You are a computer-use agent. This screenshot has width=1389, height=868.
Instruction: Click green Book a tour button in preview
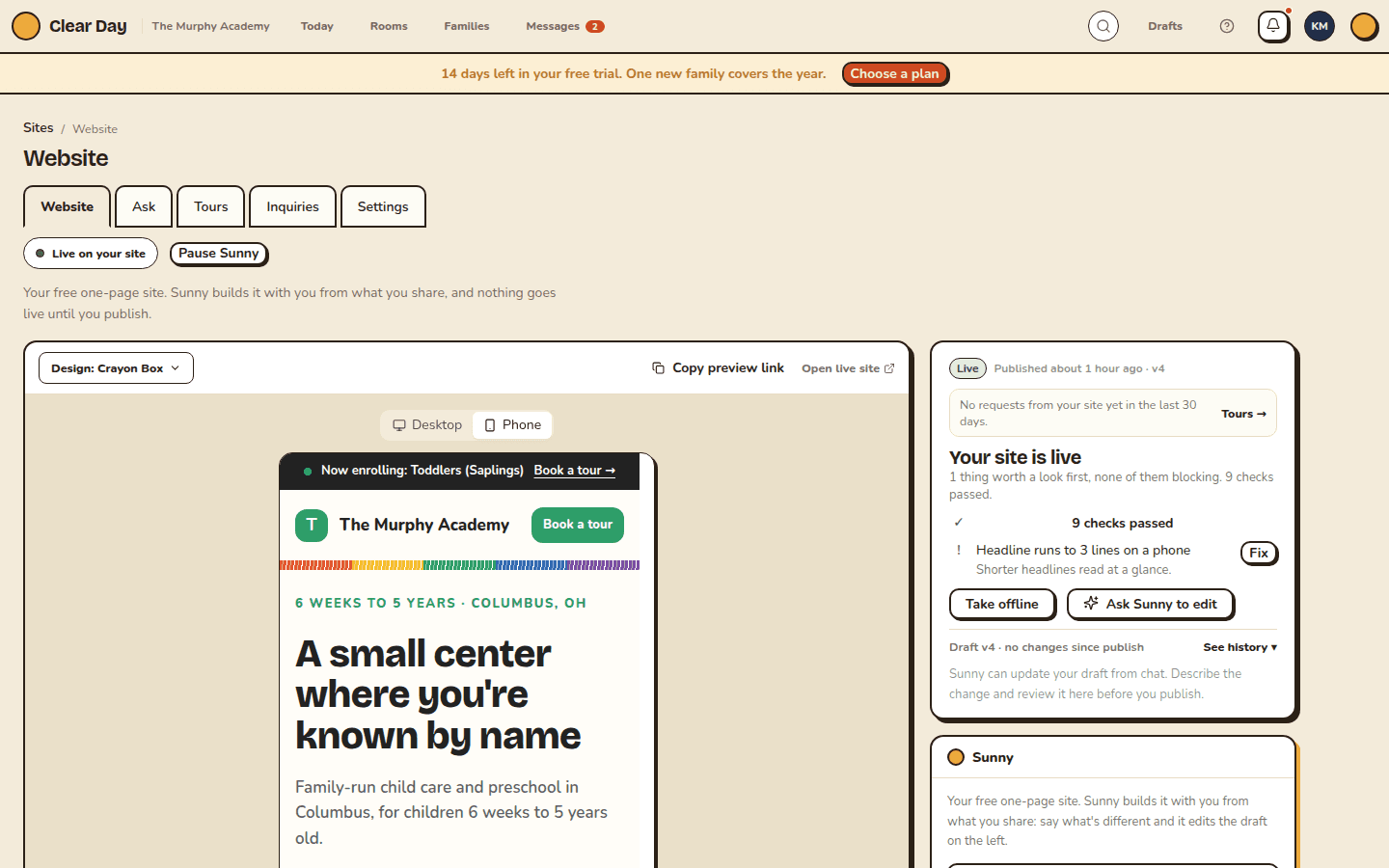[x=578, y=525]
